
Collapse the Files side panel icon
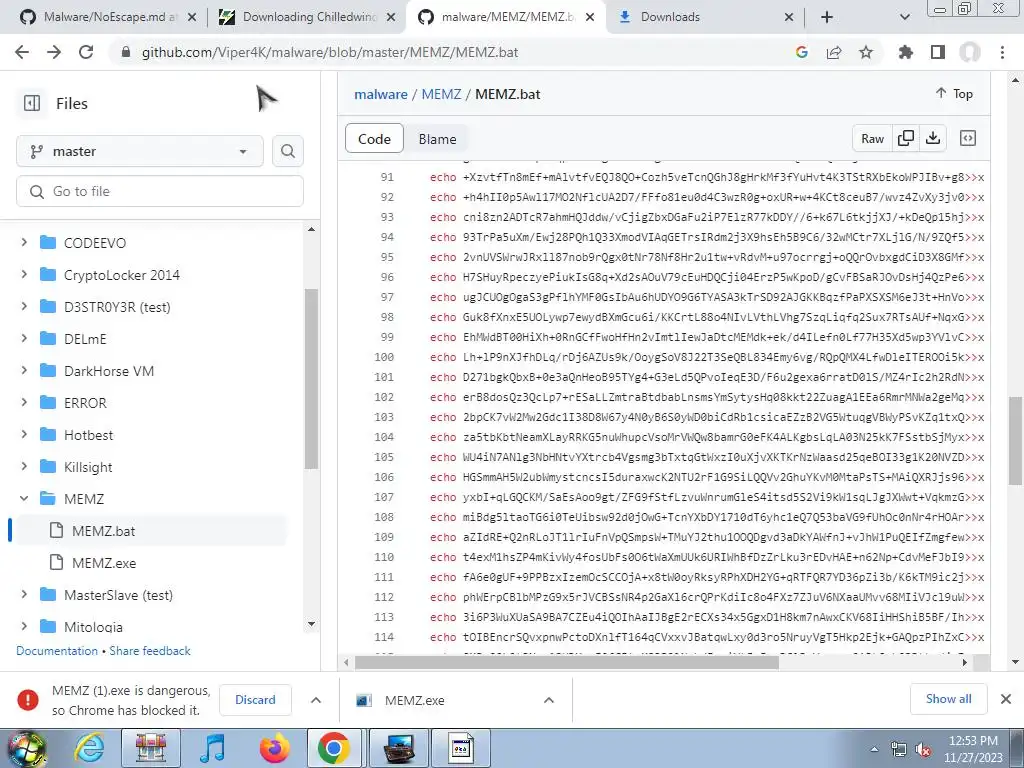pyautogui.click(x=32, y=103)
